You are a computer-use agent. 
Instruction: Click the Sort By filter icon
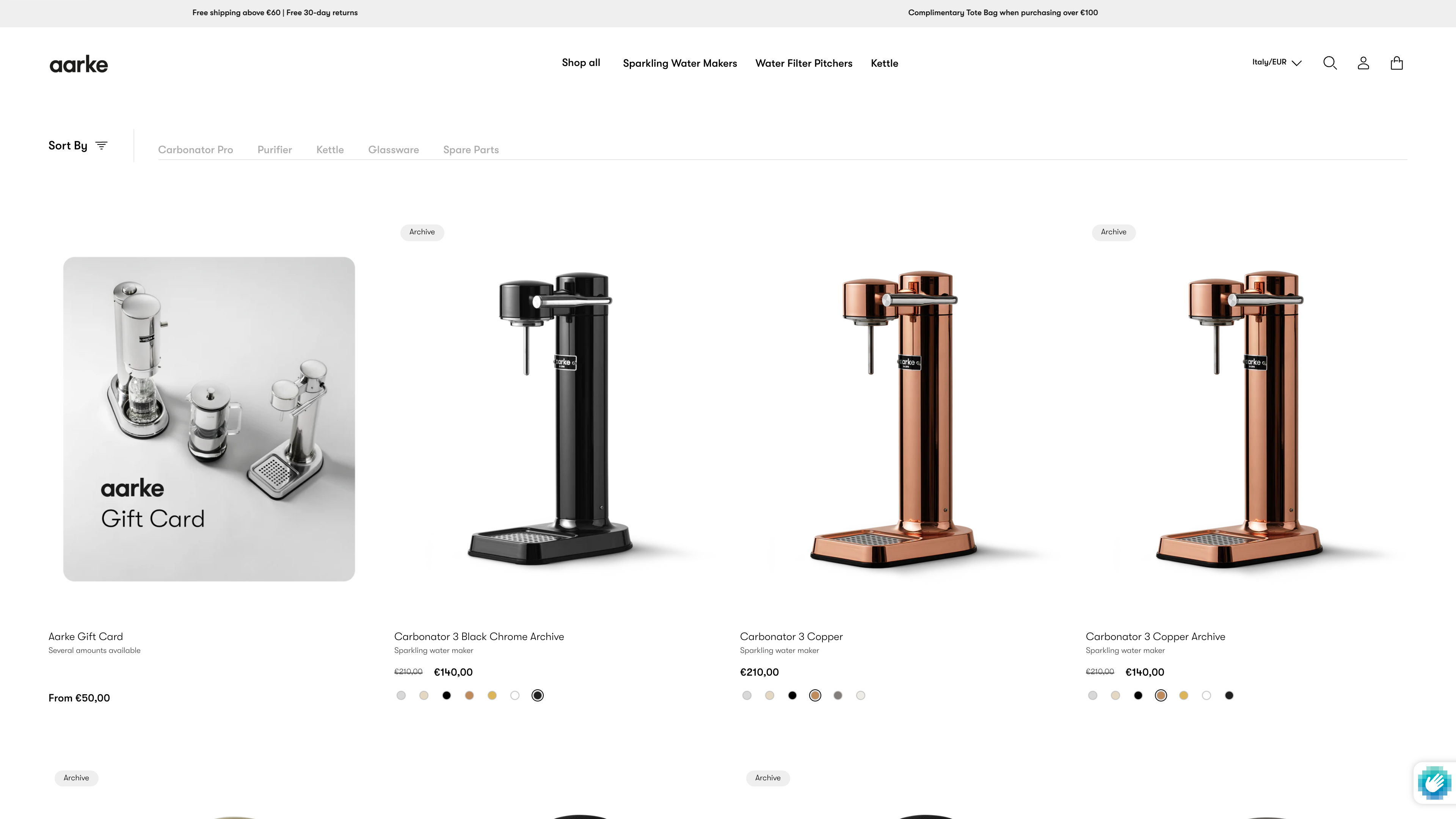coord(101,145)
